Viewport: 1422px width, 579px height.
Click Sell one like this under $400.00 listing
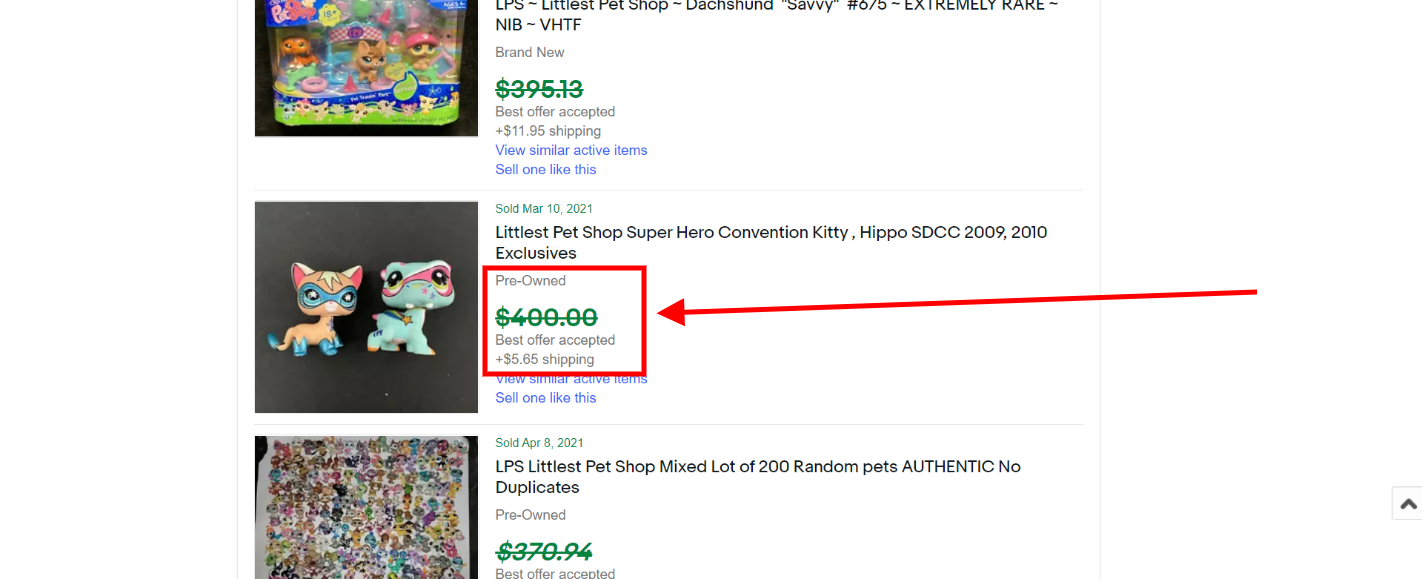tap(545, 397)
